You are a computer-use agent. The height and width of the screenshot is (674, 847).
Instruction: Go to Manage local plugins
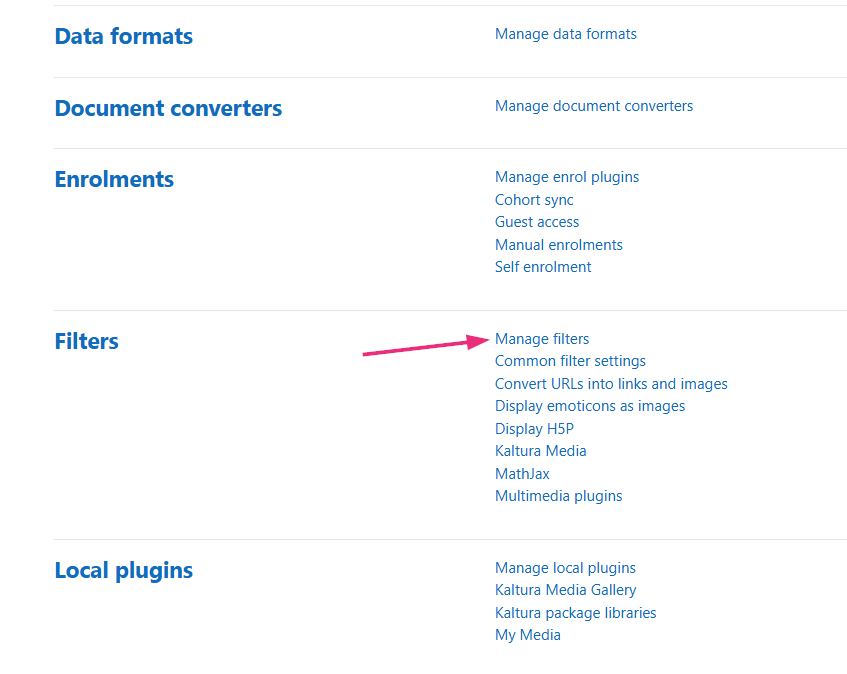tap(565, 568)
